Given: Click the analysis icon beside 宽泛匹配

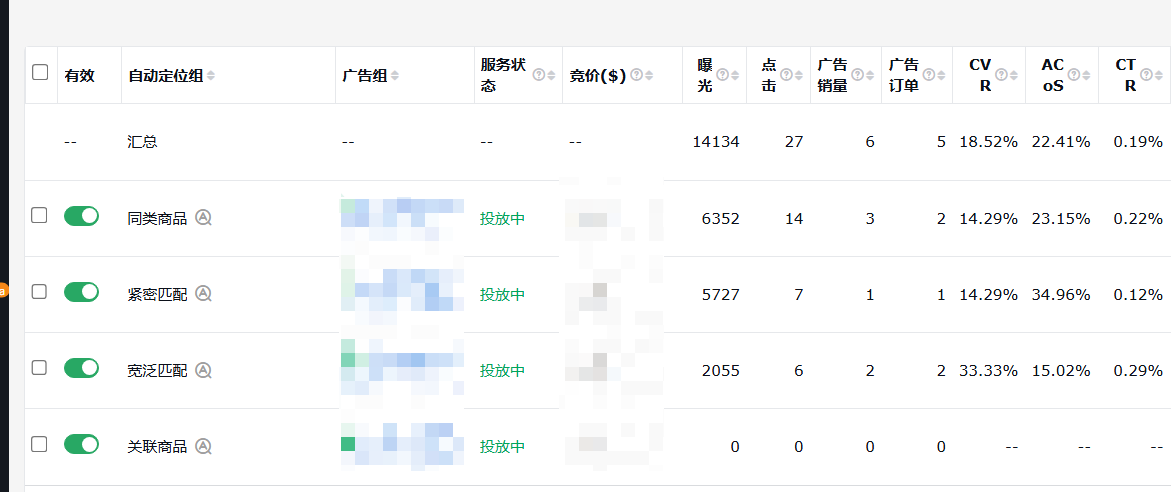Looking at the screenshot, I should tap(203, 370).
